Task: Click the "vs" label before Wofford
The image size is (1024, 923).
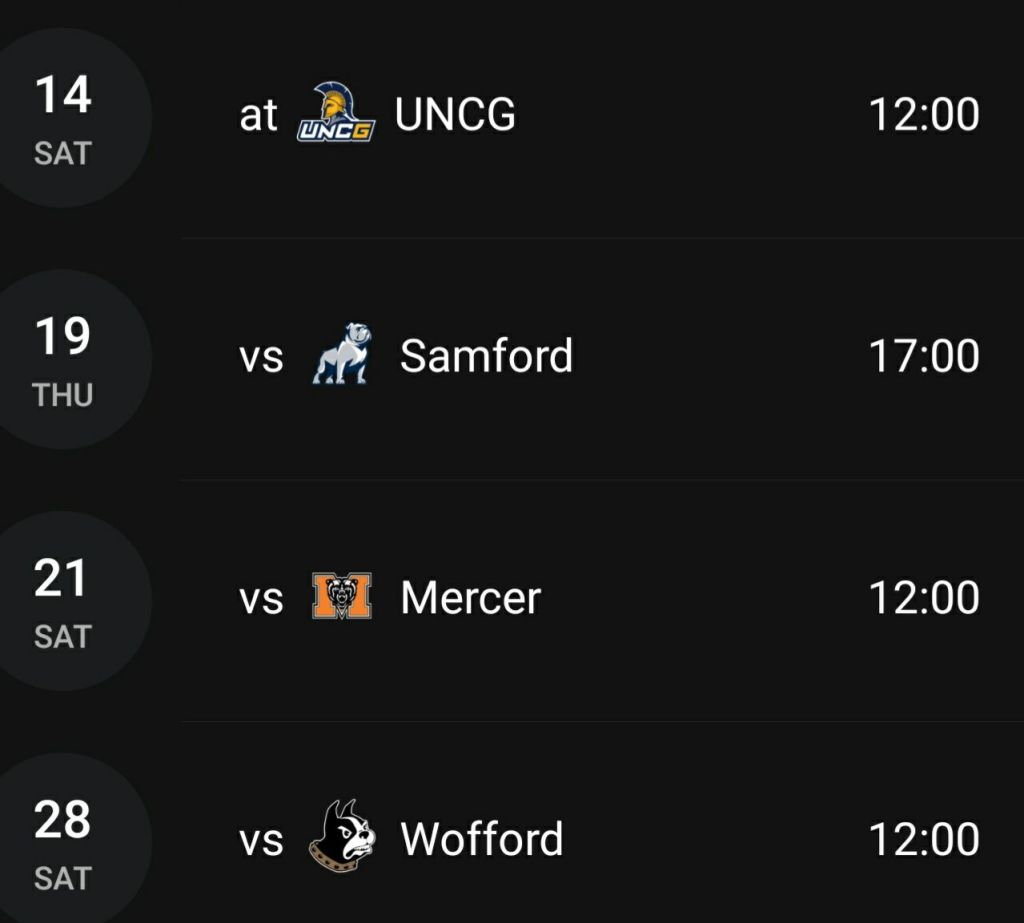Action: click(261, 840)
